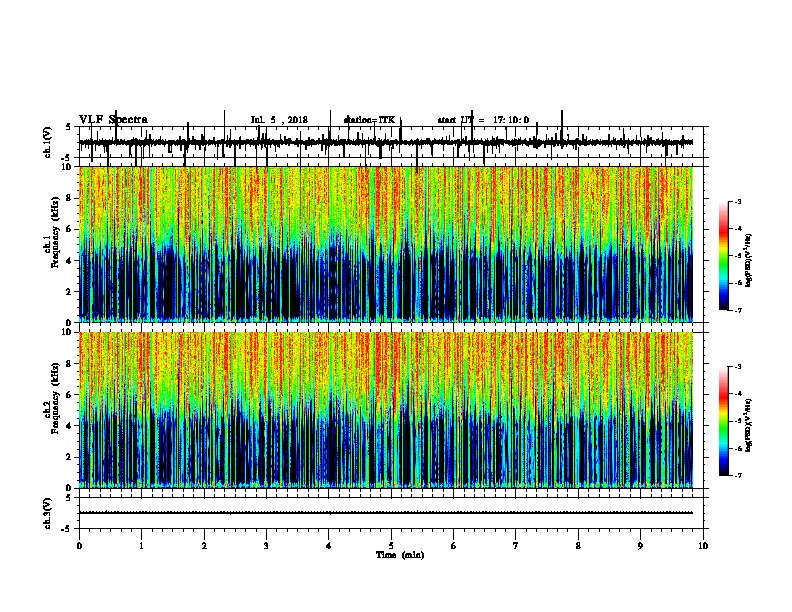Screen dimensions: 792x612
Task: Click tick label "5" on the Time axis
Action: (x=391, y=546)
